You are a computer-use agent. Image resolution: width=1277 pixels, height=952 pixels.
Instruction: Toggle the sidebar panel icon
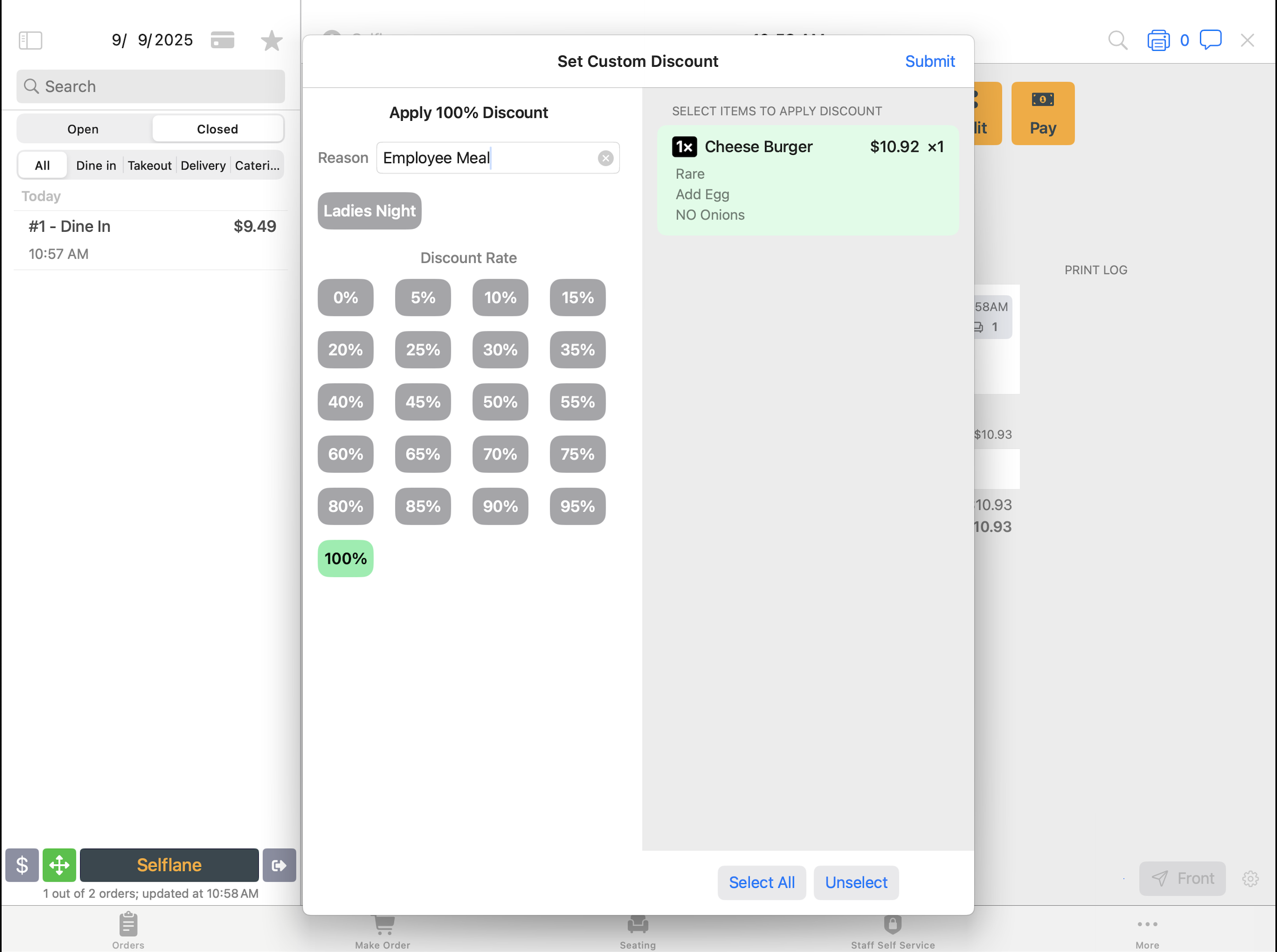[31, 40]
